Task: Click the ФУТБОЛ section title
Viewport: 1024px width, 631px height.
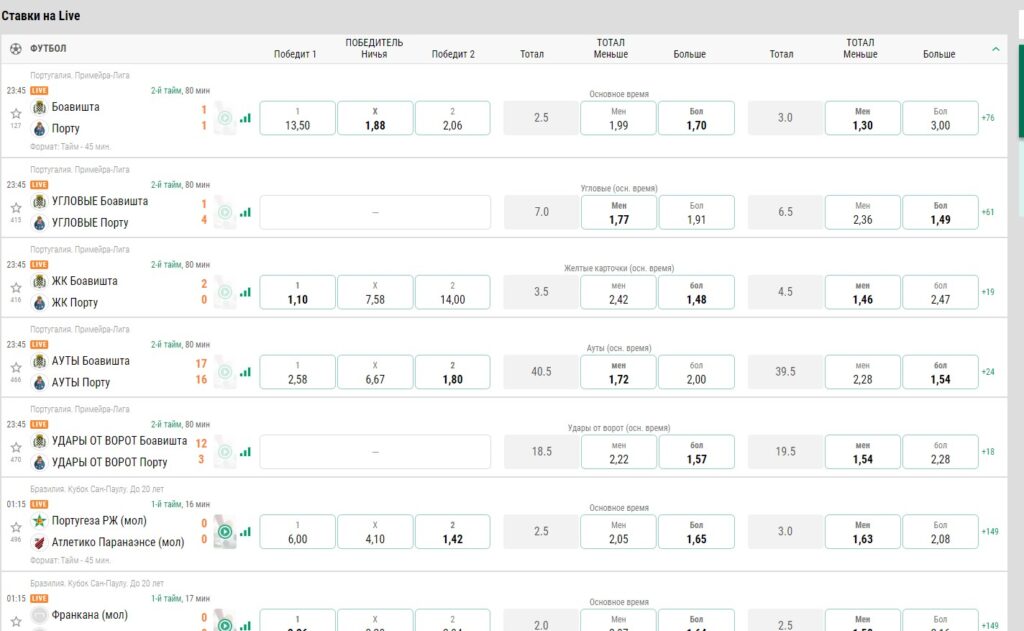Action: (48, 48)
